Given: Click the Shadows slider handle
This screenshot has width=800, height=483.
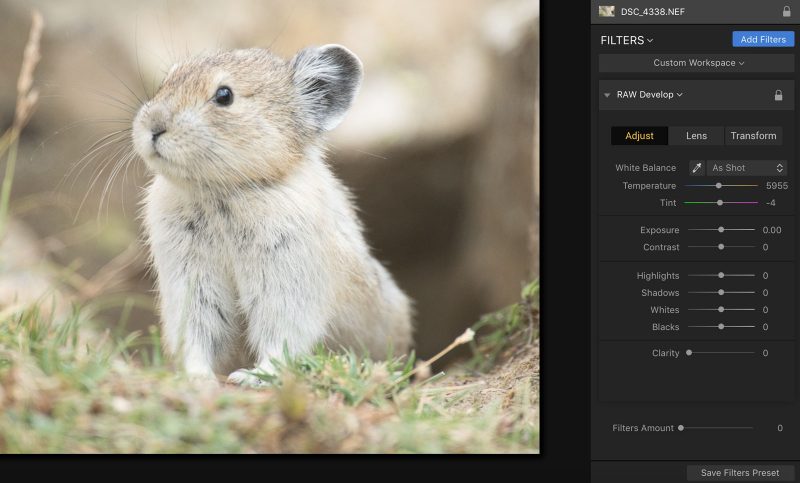Looking at the screenshot, I should [721, 293].
